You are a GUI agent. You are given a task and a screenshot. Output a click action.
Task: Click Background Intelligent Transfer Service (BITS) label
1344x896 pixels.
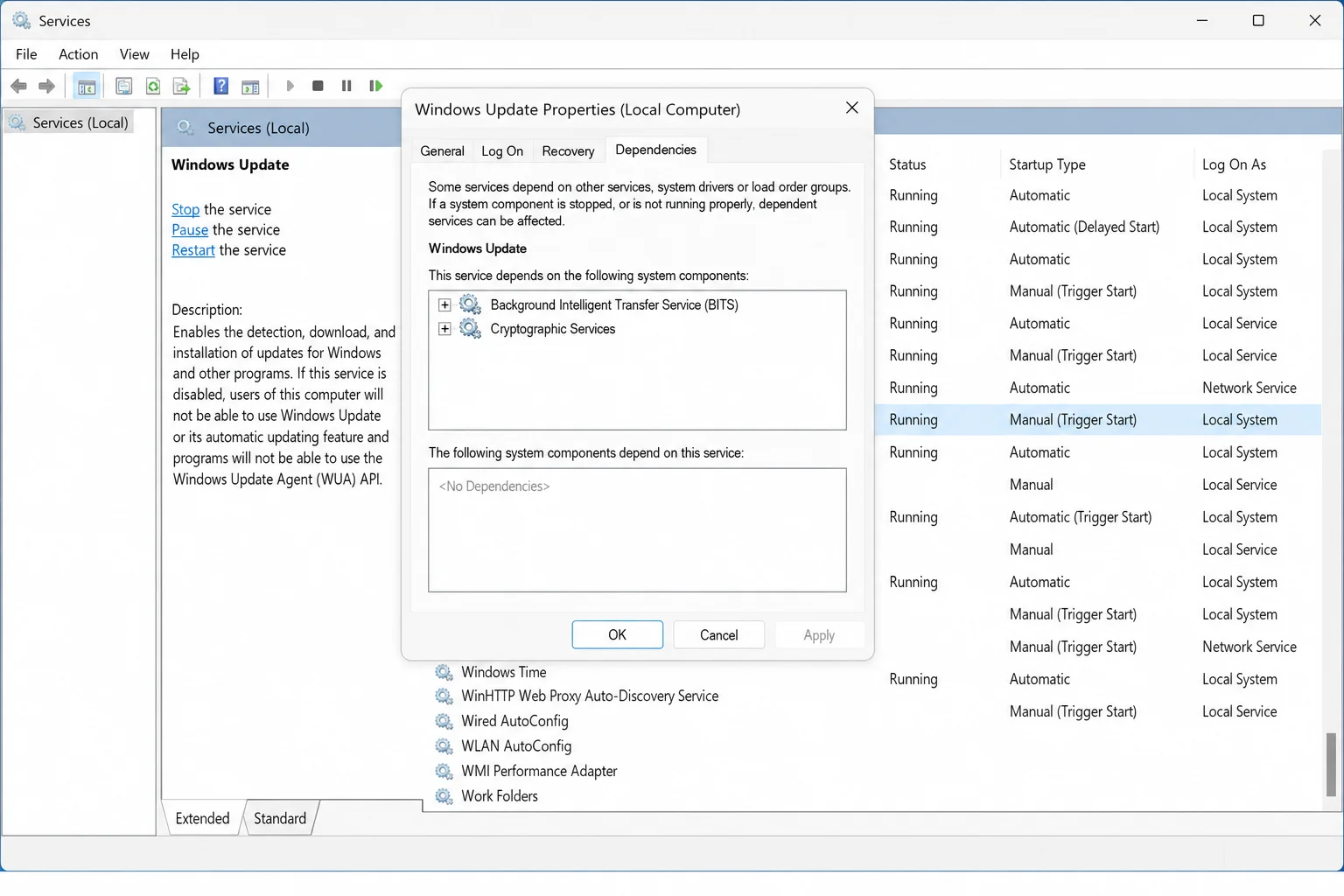614,304
